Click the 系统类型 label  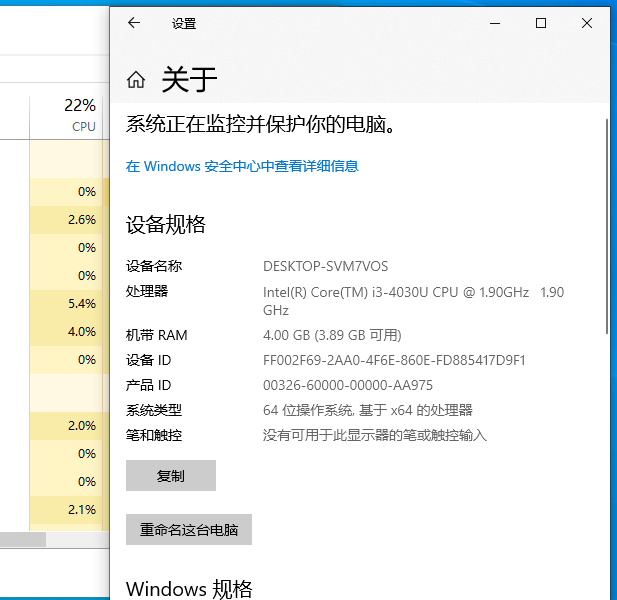(154, 410)
